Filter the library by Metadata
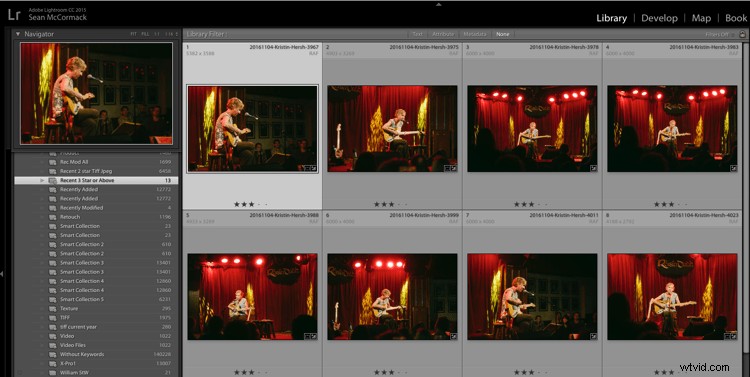 click(474, 34)
